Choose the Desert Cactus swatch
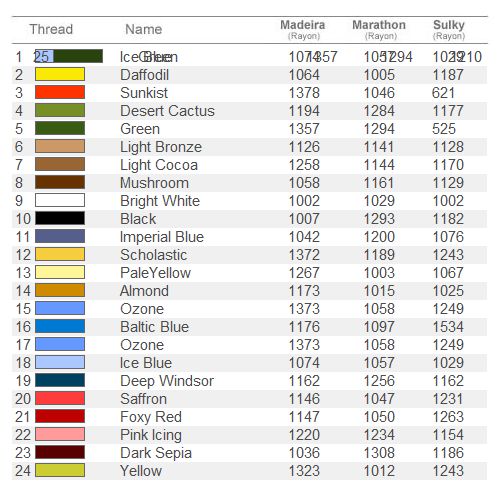 click(x=60, y=110)
